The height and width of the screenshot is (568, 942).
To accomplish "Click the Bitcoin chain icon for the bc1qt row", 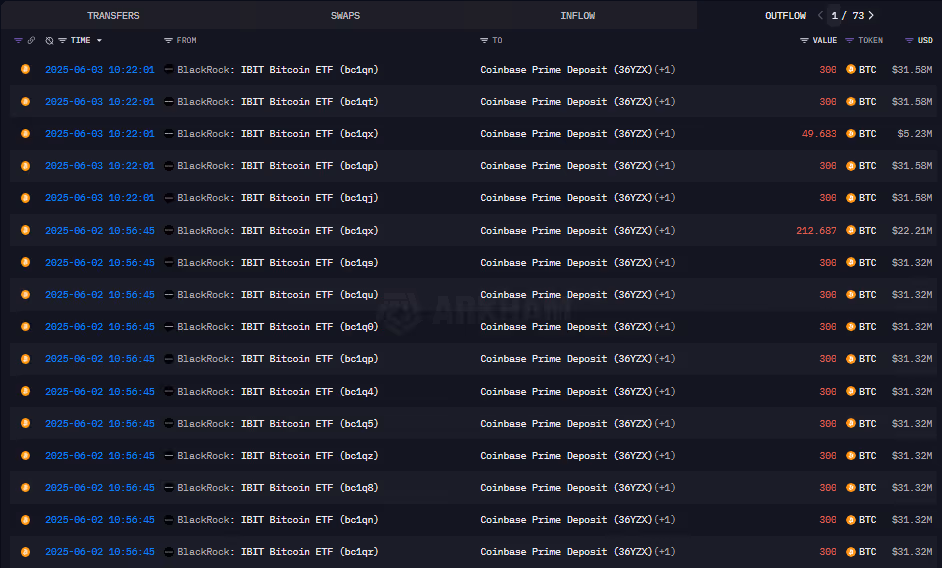I will (x=25, y=101).
